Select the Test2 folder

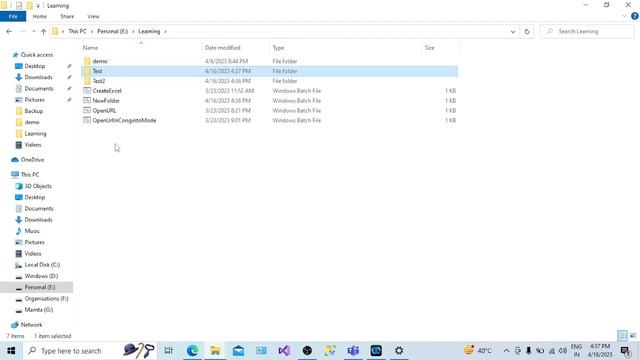(x=98, y=81)
